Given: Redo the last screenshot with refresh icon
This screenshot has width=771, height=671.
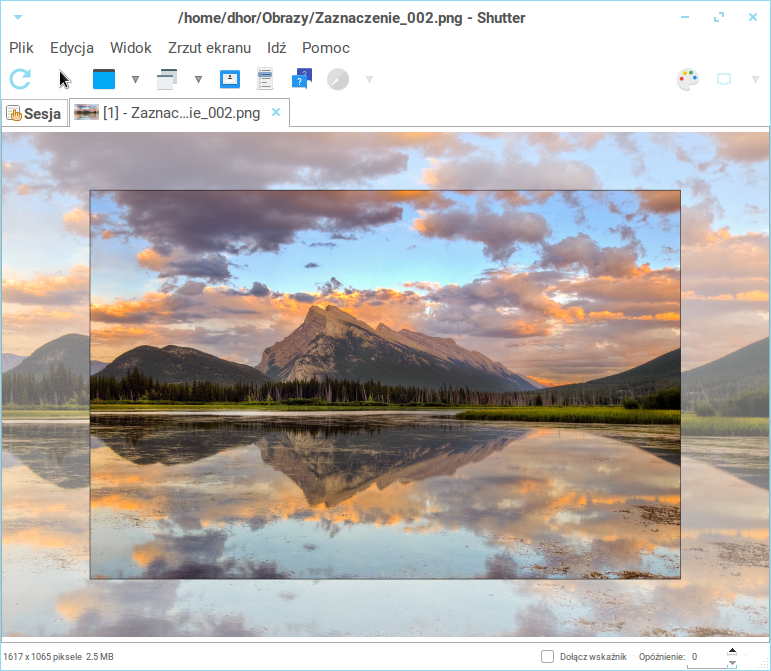Looking at the screenshot, I should coord(20,79).
